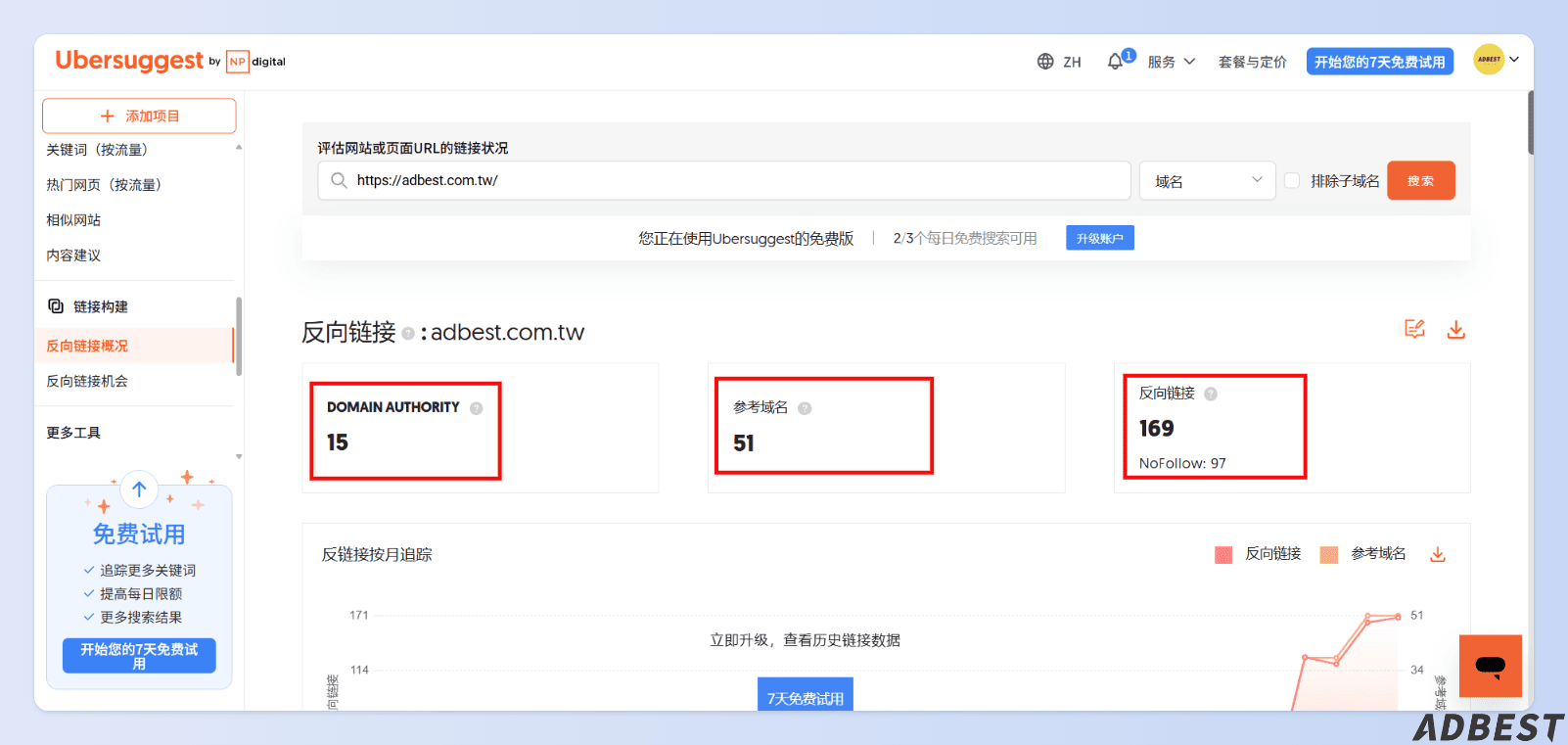The image size is (1568, 745).
Task: Click 开始您的7天免费试用 header button
Action: tap(1379, 62)
